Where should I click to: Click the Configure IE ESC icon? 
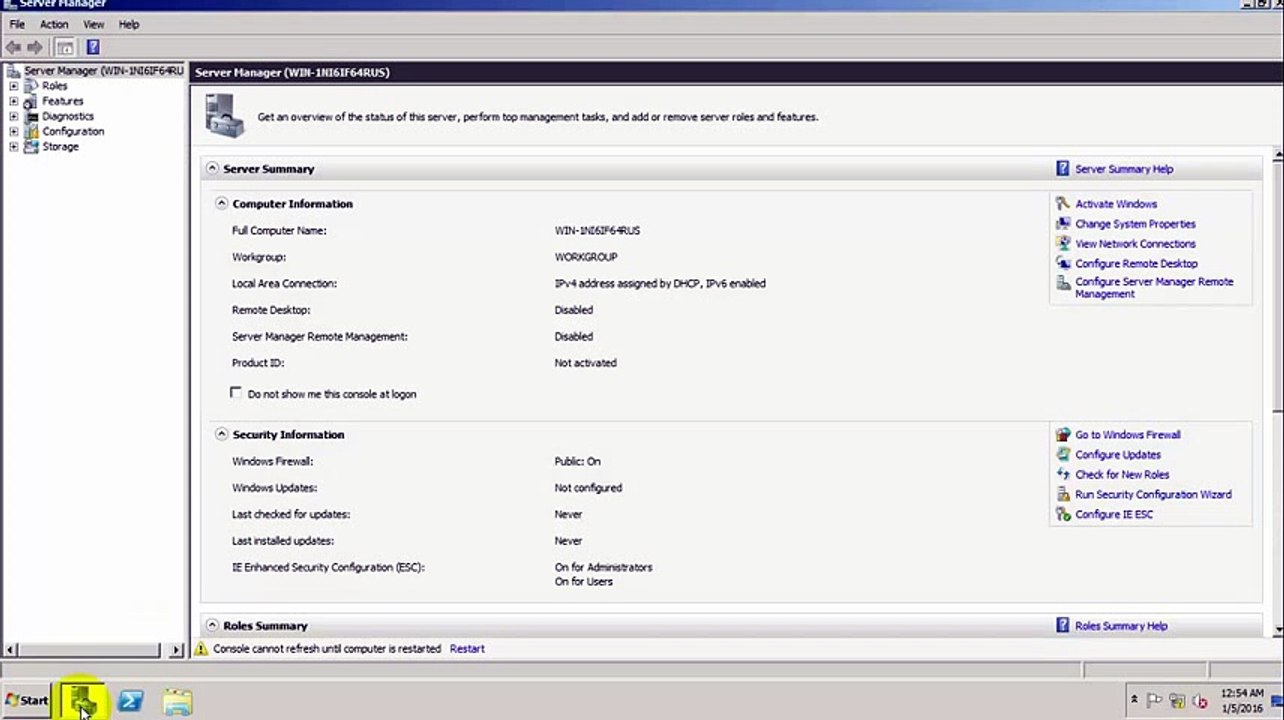point(1063,515)
